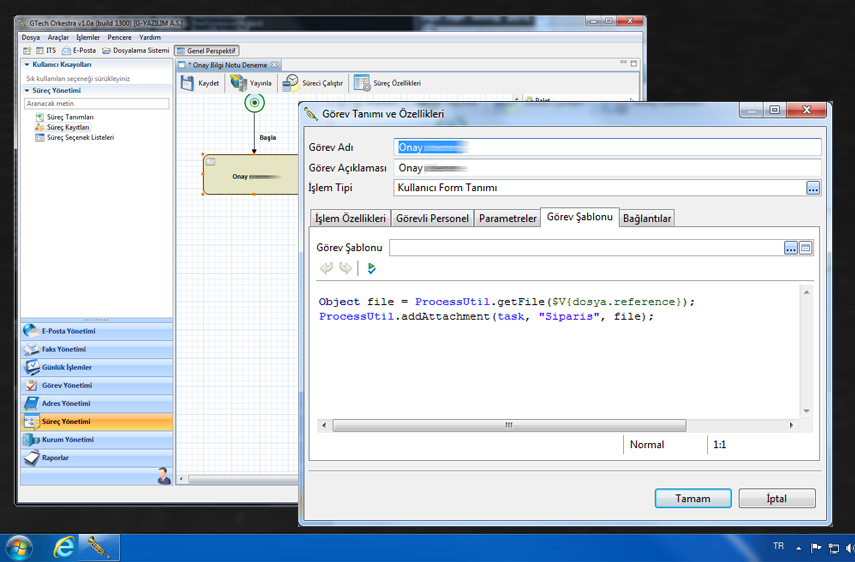The image size is (855, 562).
Task: Click the code editor horizontal scrollbar thumb
Action: 509,425
